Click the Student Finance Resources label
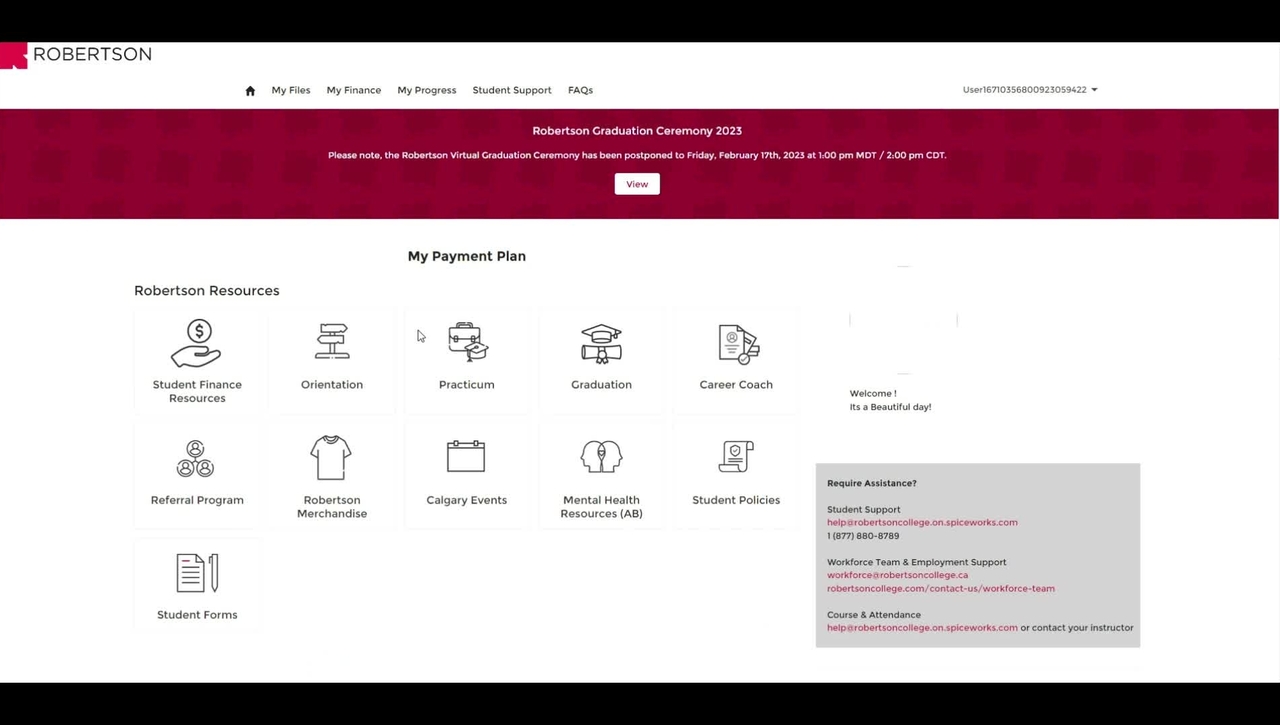This screenshot has width=1280, height=725. click(x=197, y=391)
